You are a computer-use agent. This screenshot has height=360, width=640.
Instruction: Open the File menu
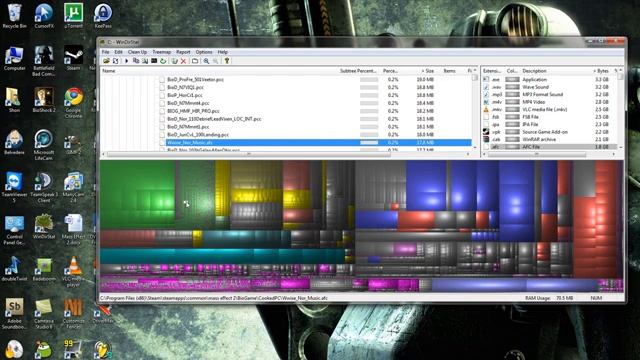tap(106, 52)
